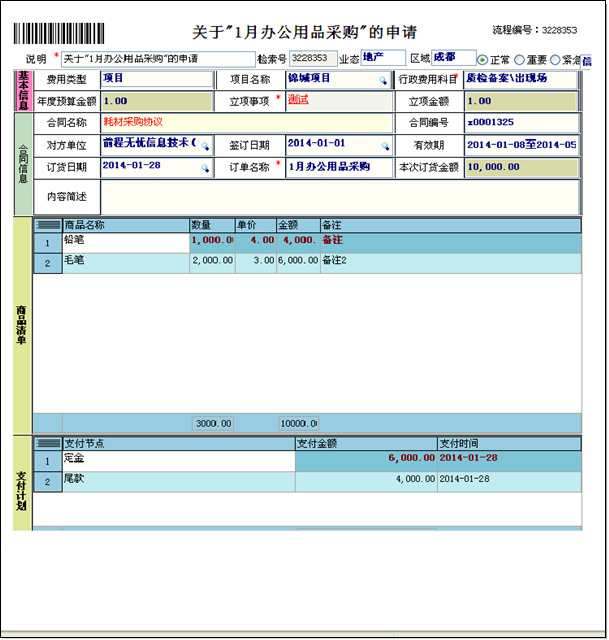Click the 6,000.00 amount cell for 毛笔
The image size is (609, 640).
pyautogui.click(x=298, y=264)
